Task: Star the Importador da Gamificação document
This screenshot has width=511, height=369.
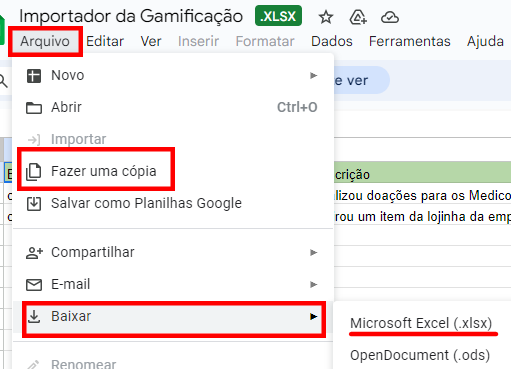Action: point(326,17)
